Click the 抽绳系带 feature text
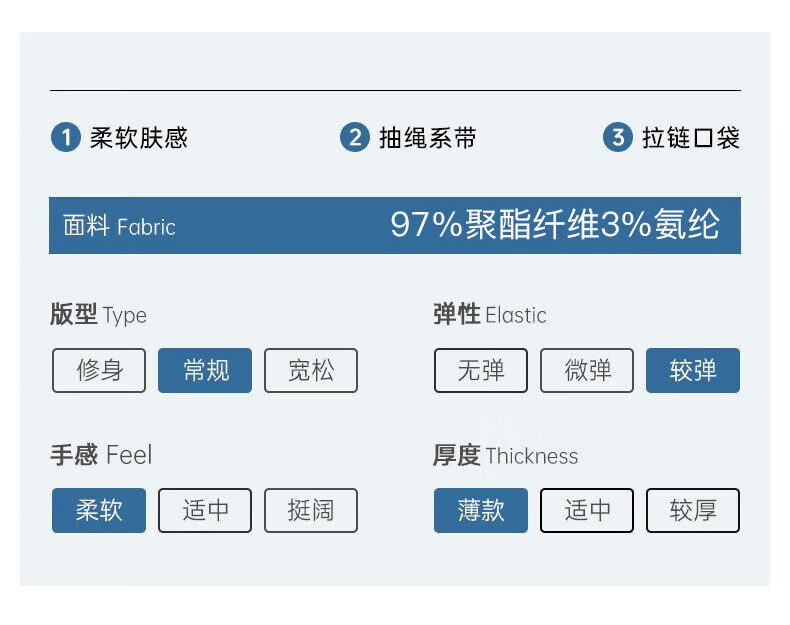This screenshot has height=625, width=790. (428, 137)
